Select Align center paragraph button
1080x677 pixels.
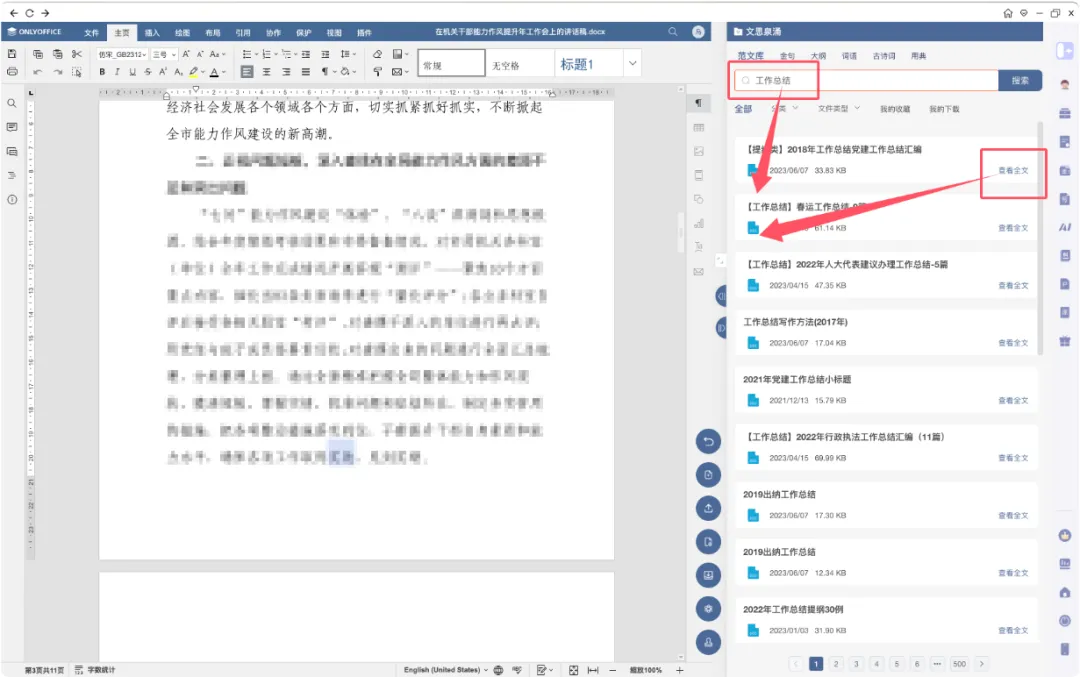pos(267,72)
